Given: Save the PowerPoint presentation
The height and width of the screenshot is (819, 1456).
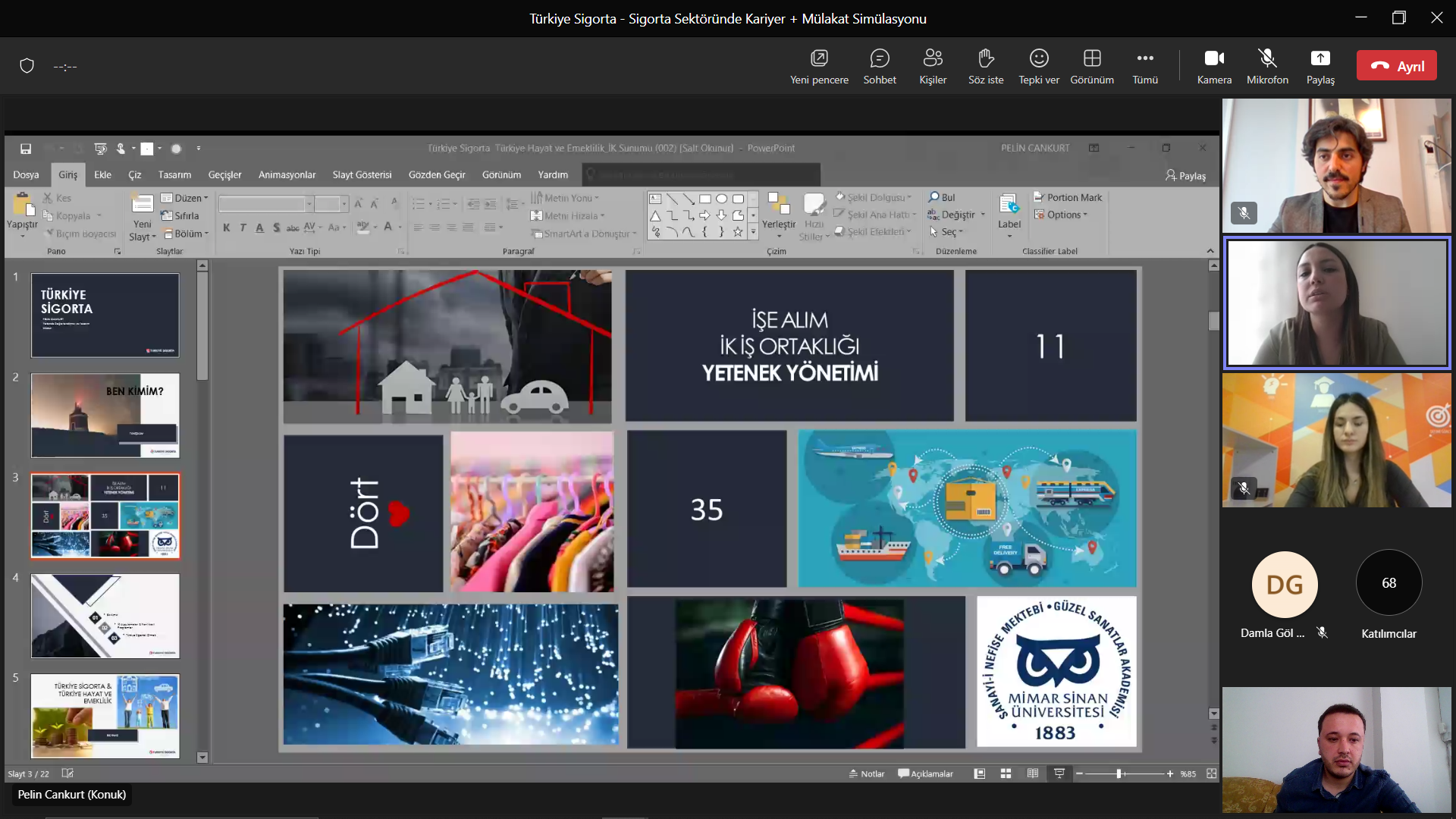Looking at the screenshot, I should pyautogui.click(x=26, y=149).
